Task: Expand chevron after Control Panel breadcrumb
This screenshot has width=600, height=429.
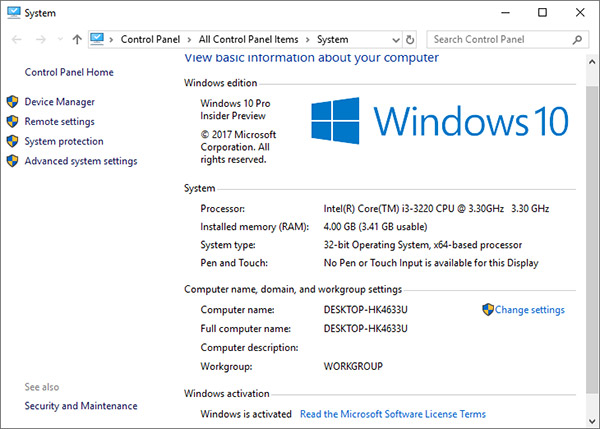Action: click(x=189, y=40)
